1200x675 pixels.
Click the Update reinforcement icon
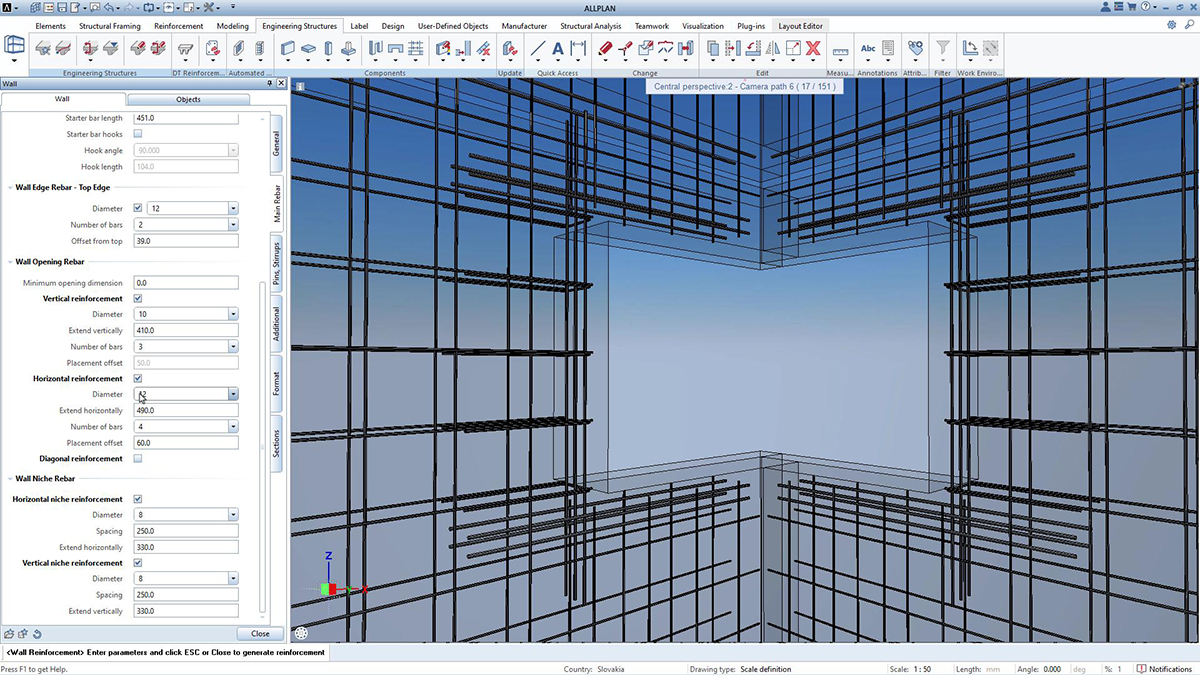(510, 48)
